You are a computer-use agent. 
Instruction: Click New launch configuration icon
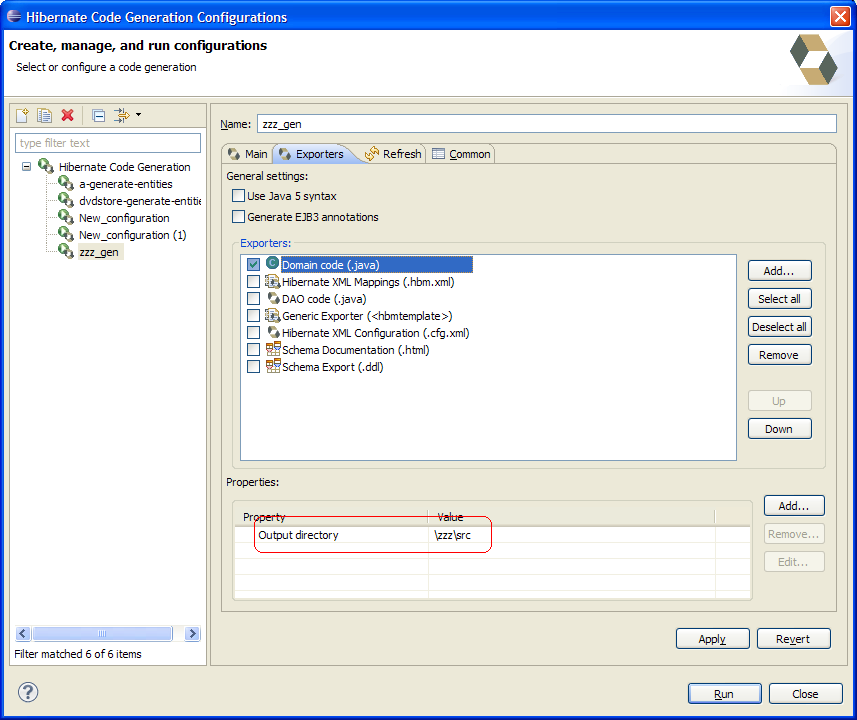click(22, 115)
